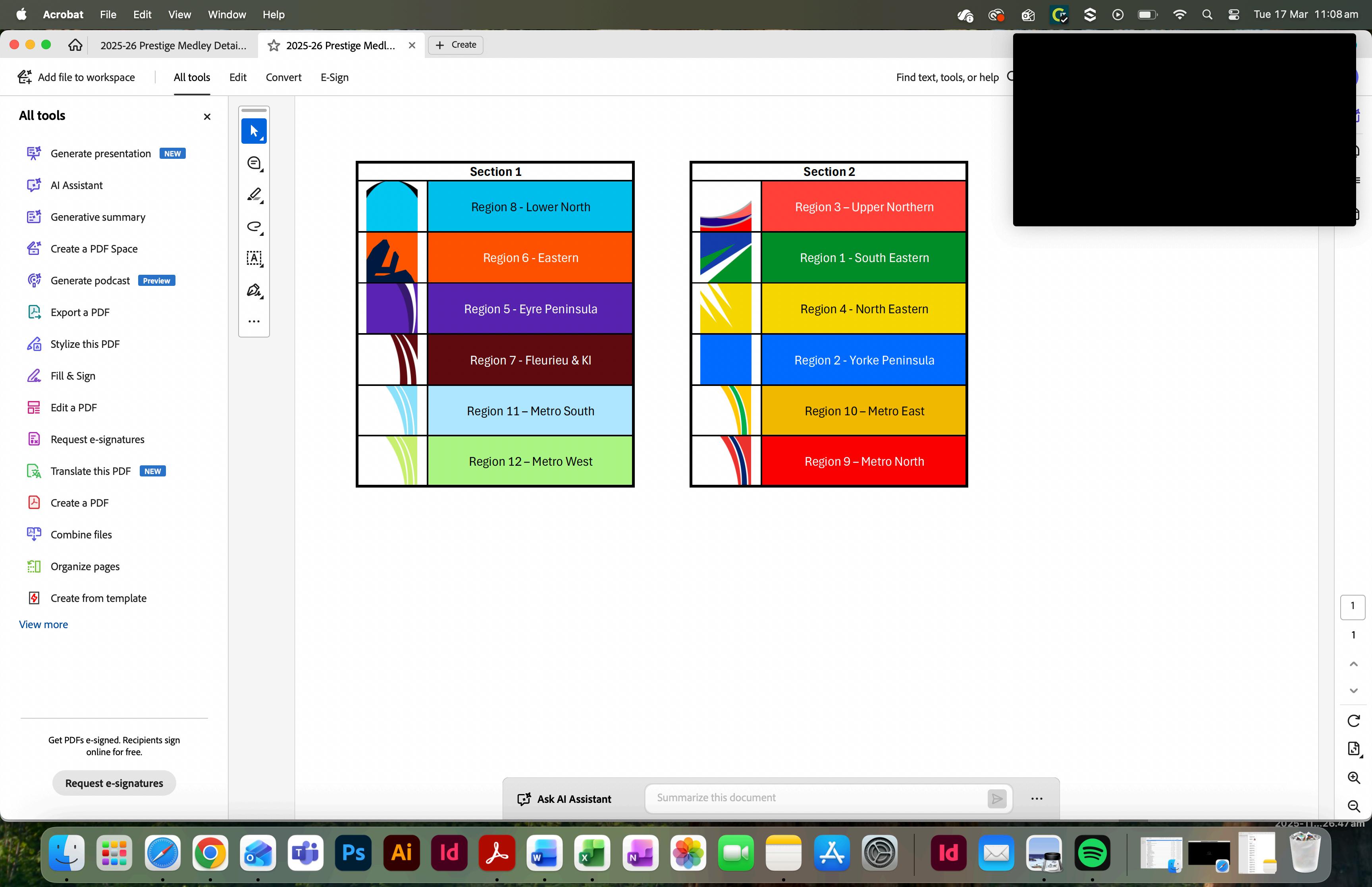The height and width of the screenshot is (887, 1372).
Task: Close the All tools panel
Action: pyautogui.click(x=207, y=117)
